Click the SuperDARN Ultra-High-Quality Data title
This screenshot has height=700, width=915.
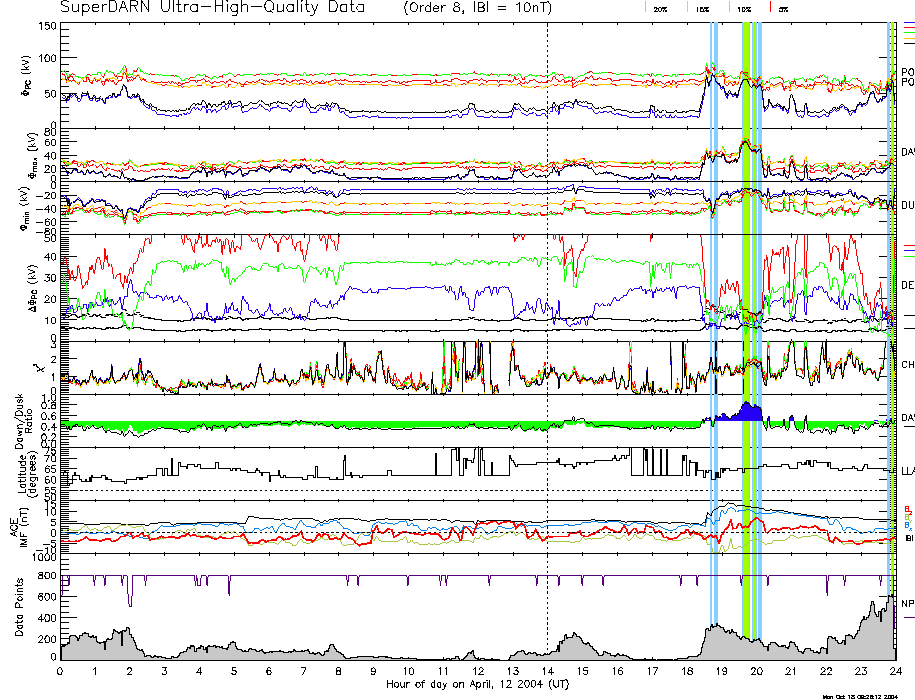tap(212, 8)
